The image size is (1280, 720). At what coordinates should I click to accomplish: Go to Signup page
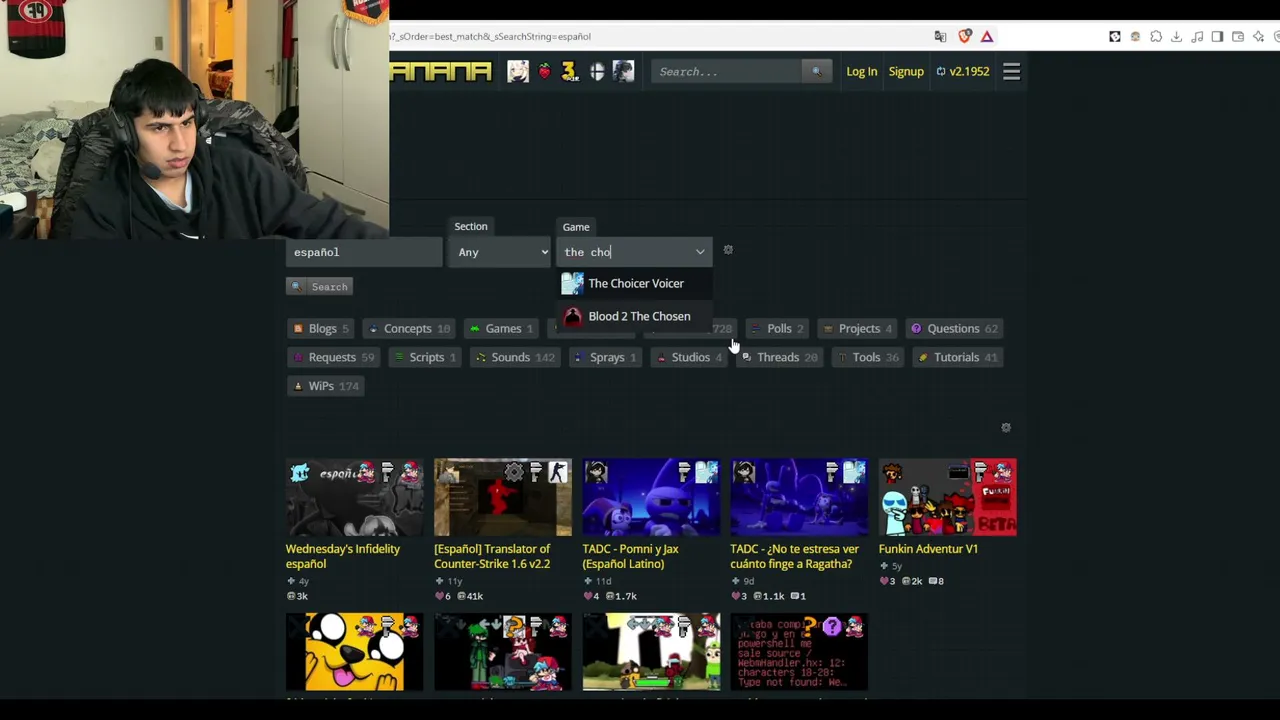point(906,72)
